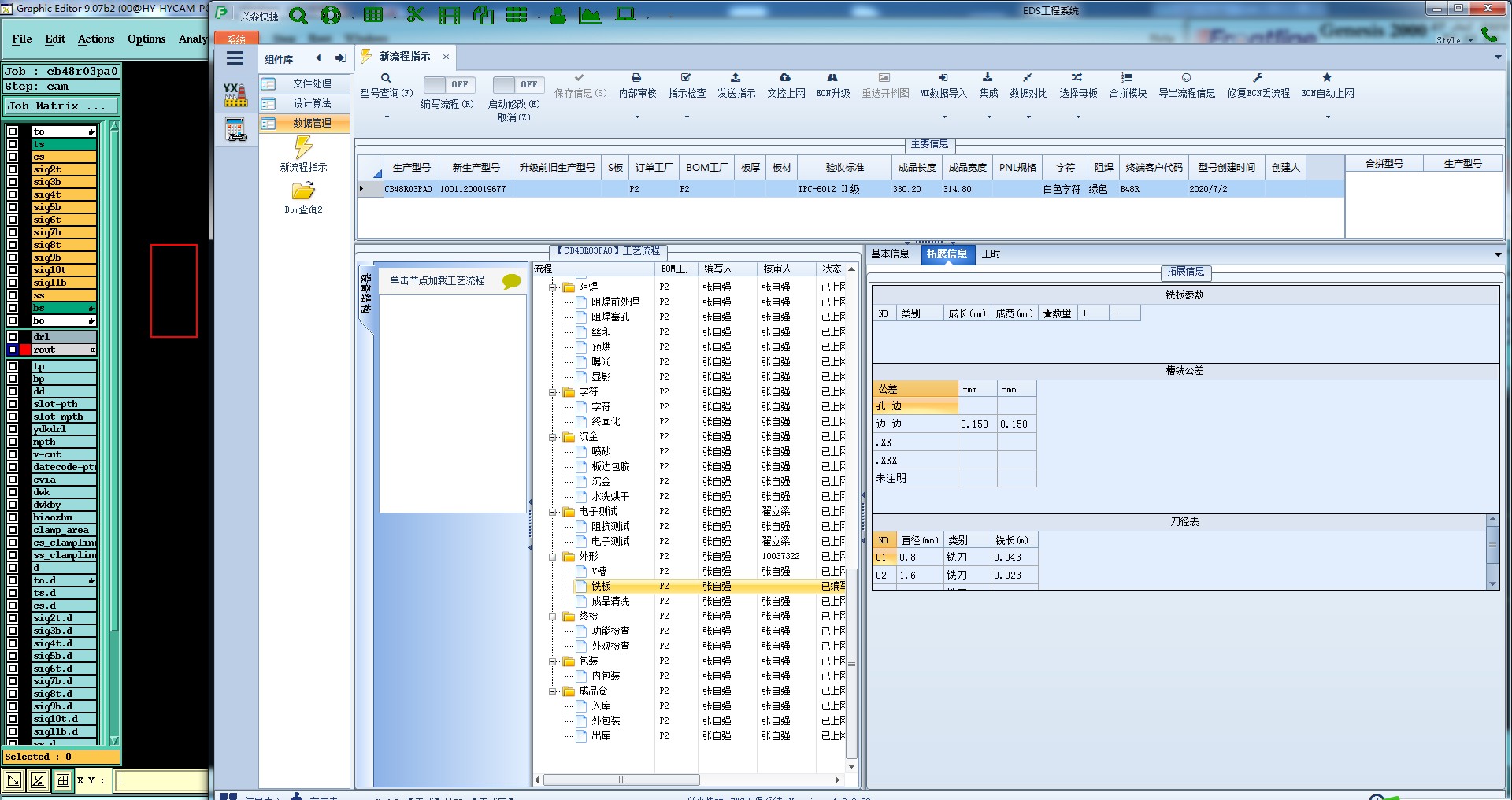The image size is (1512, 800).
Task: Click 内部审核 printer icon
Action: click(x=636, y=78)
